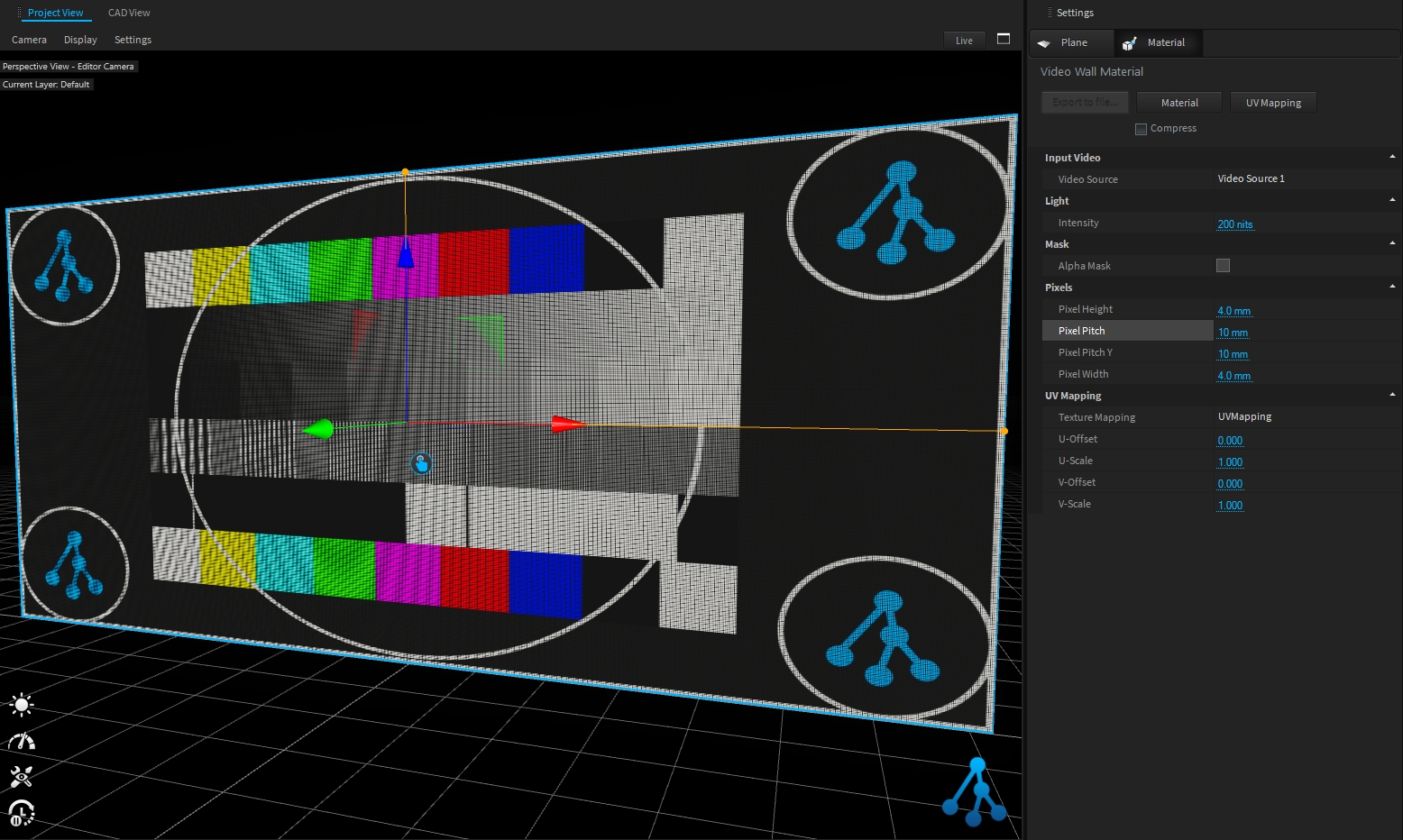Click the green Y-axis gizmo arrow

[x=318, y=429]
